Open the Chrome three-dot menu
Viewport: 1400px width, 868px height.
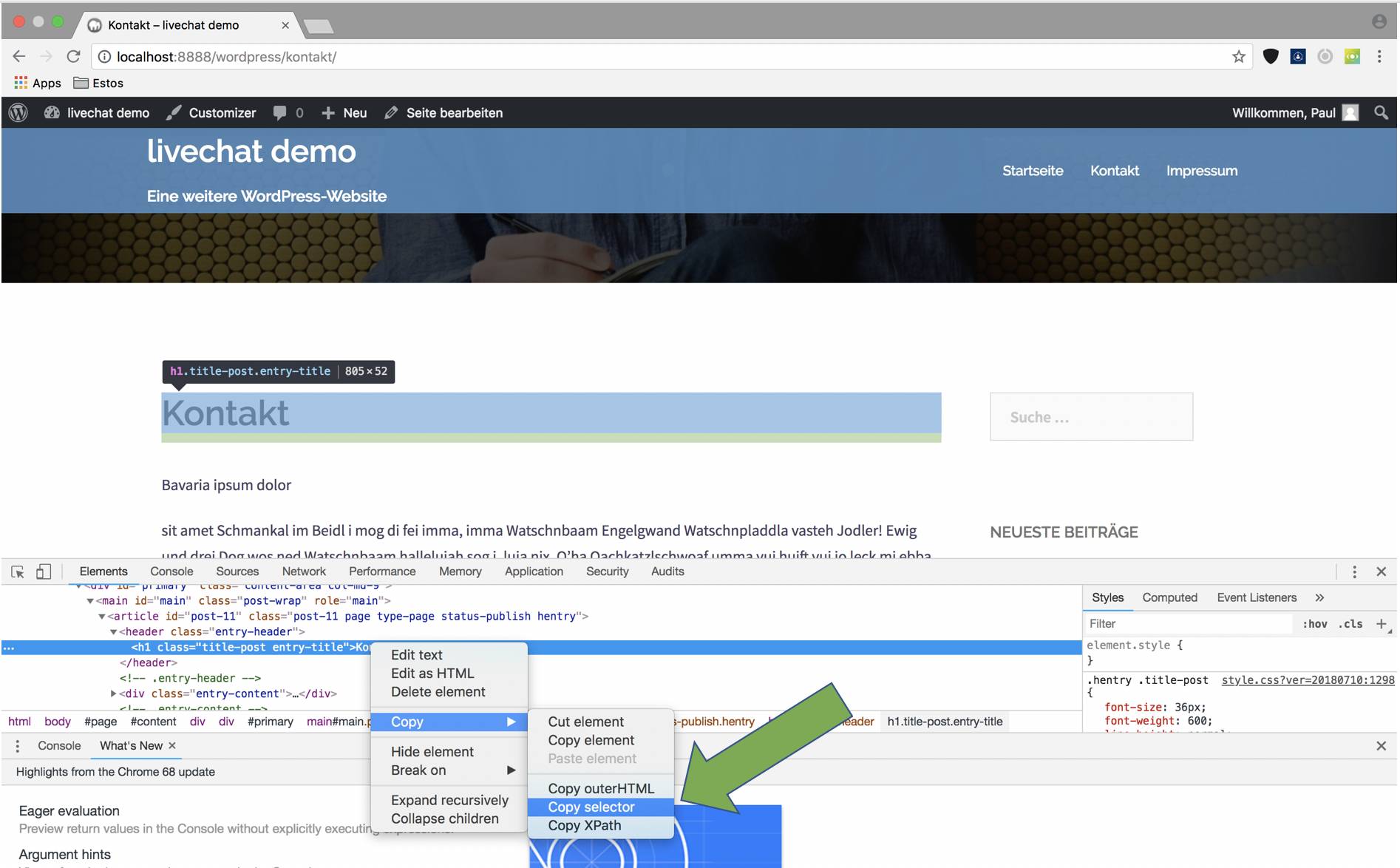click(x=1379, y=56)
